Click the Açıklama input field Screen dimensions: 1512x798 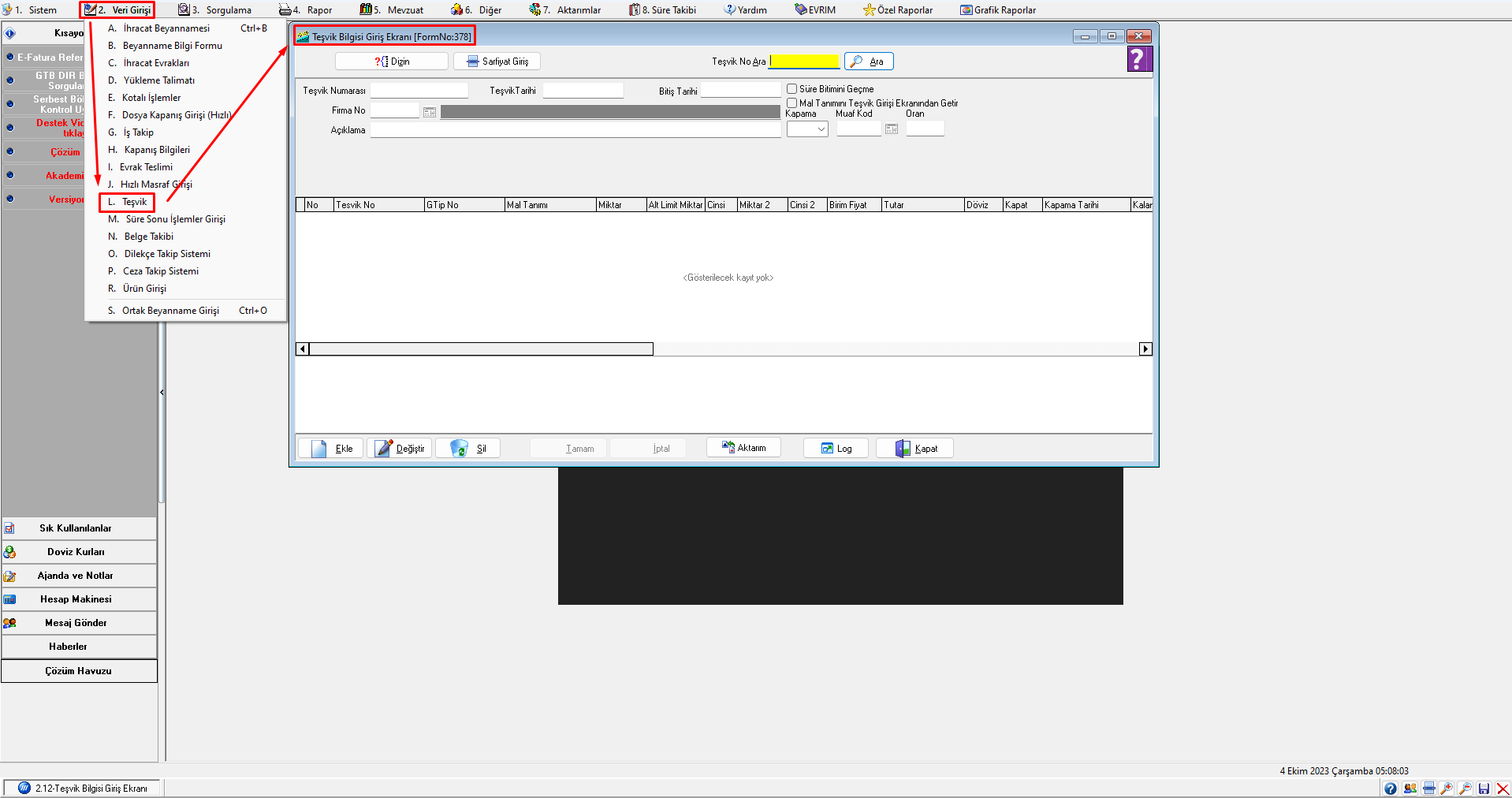575,130
